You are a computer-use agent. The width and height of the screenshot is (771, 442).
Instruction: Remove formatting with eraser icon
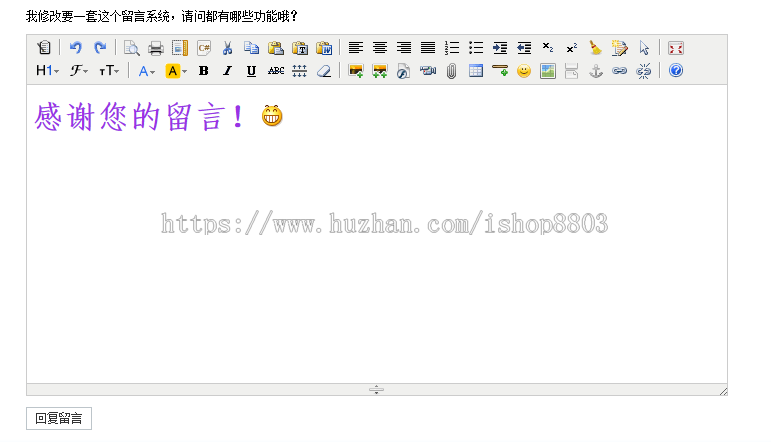(324, 71)
